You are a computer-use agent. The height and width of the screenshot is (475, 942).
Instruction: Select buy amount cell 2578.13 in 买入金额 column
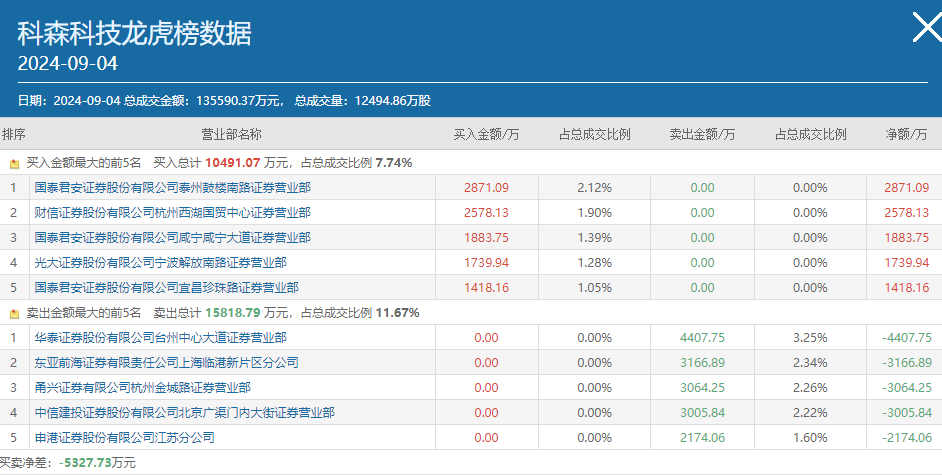pos(486,213)
